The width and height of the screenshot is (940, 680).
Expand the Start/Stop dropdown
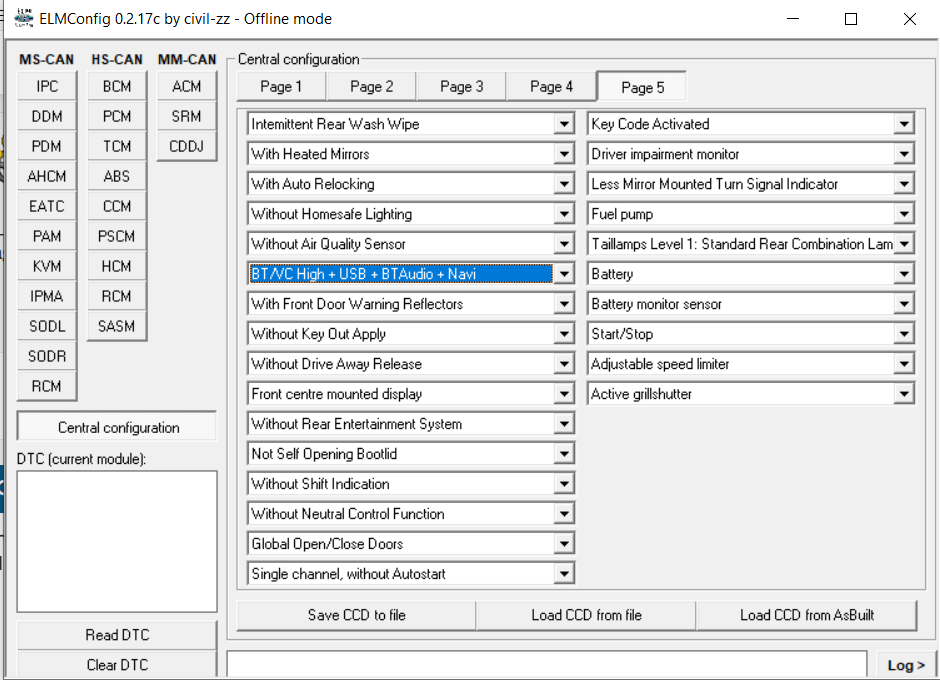904,335
